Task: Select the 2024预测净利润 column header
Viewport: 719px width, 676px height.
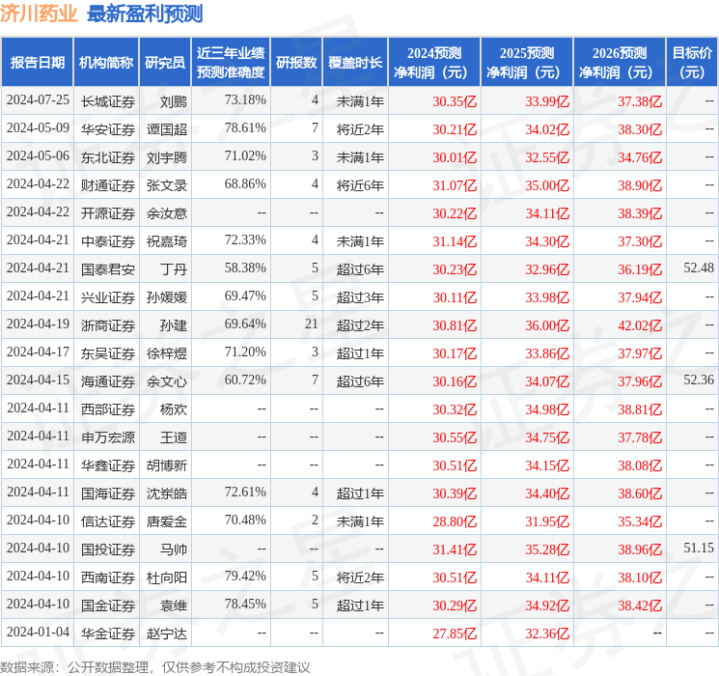Action: 434,62
